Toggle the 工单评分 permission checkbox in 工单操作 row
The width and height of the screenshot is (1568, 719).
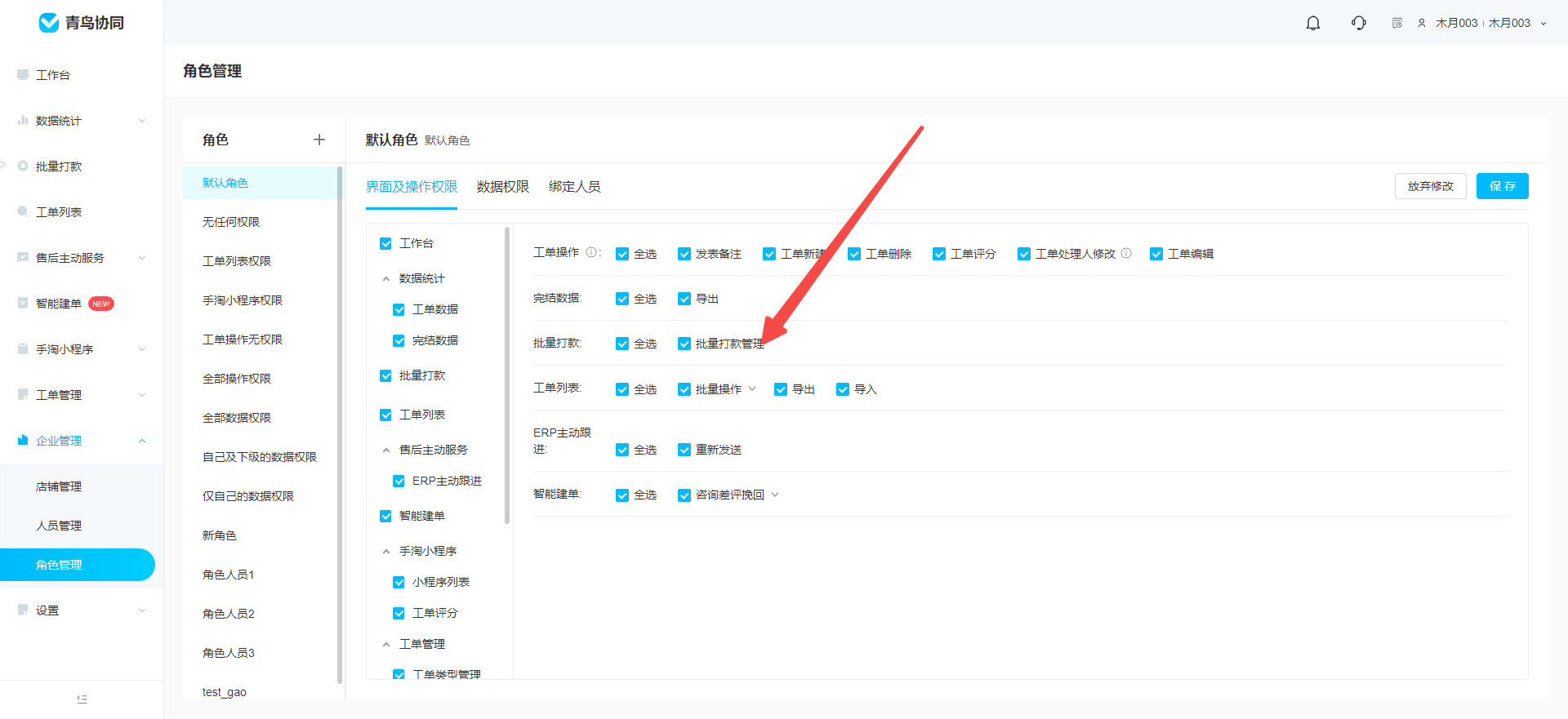click(939, 254)
